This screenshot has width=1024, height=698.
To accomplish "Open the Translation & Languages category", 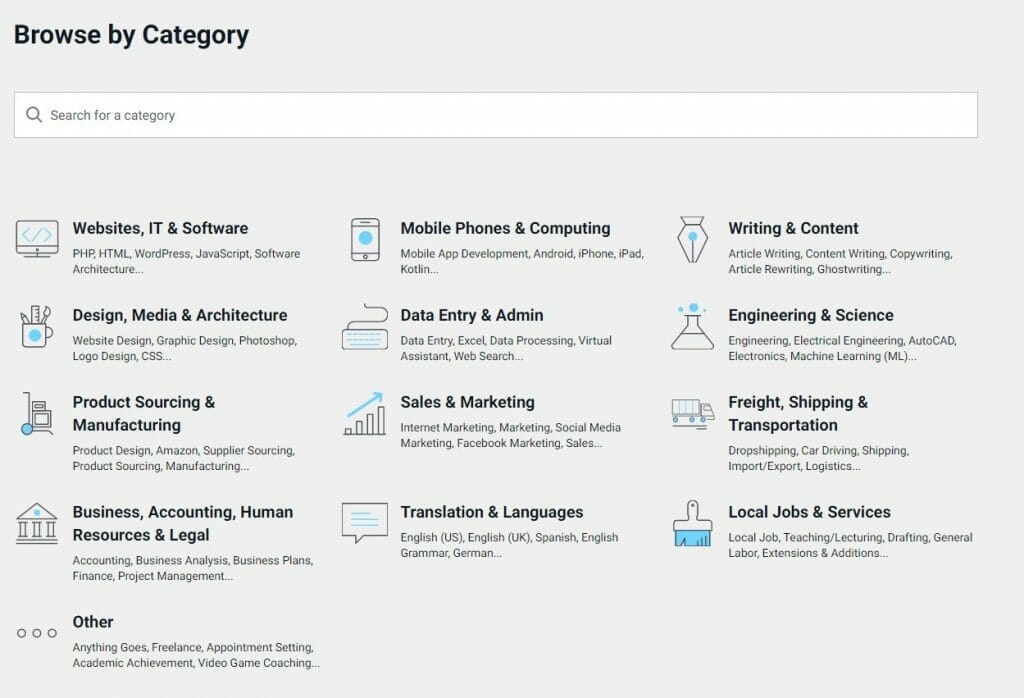I will [x=491, y=511].
